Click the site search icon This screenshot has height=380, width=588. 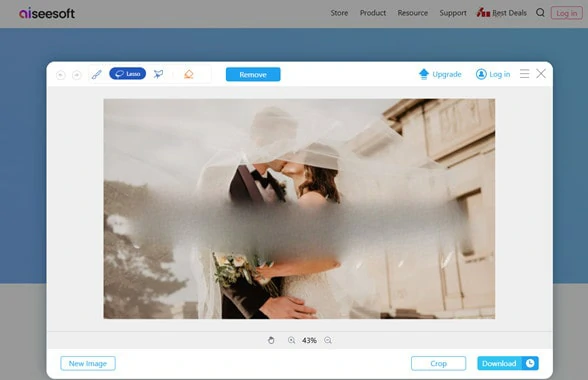540,13
